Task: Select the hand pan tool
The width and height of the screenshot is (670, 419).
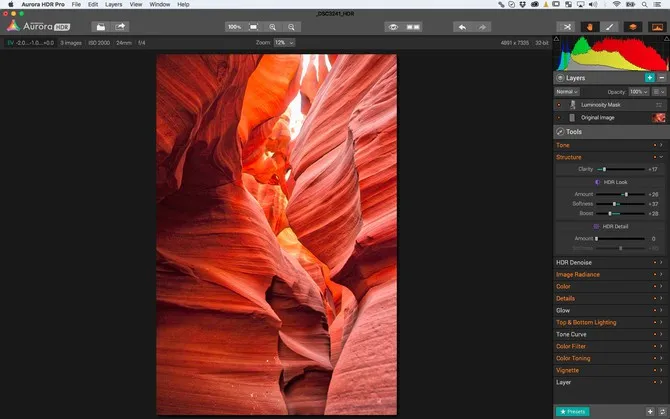Action: coord(589,27)
